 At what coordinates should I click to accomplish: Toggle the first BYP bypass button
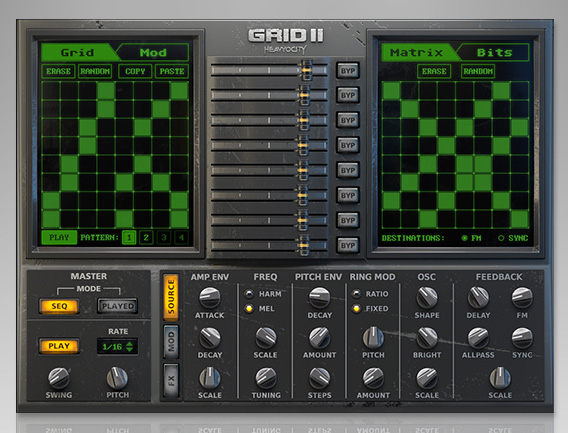348,70
